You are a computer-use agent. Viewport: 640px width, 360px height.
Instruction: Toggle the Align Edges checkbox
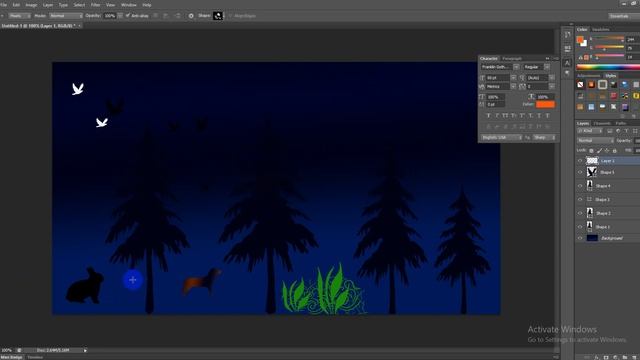pos(230,16)
